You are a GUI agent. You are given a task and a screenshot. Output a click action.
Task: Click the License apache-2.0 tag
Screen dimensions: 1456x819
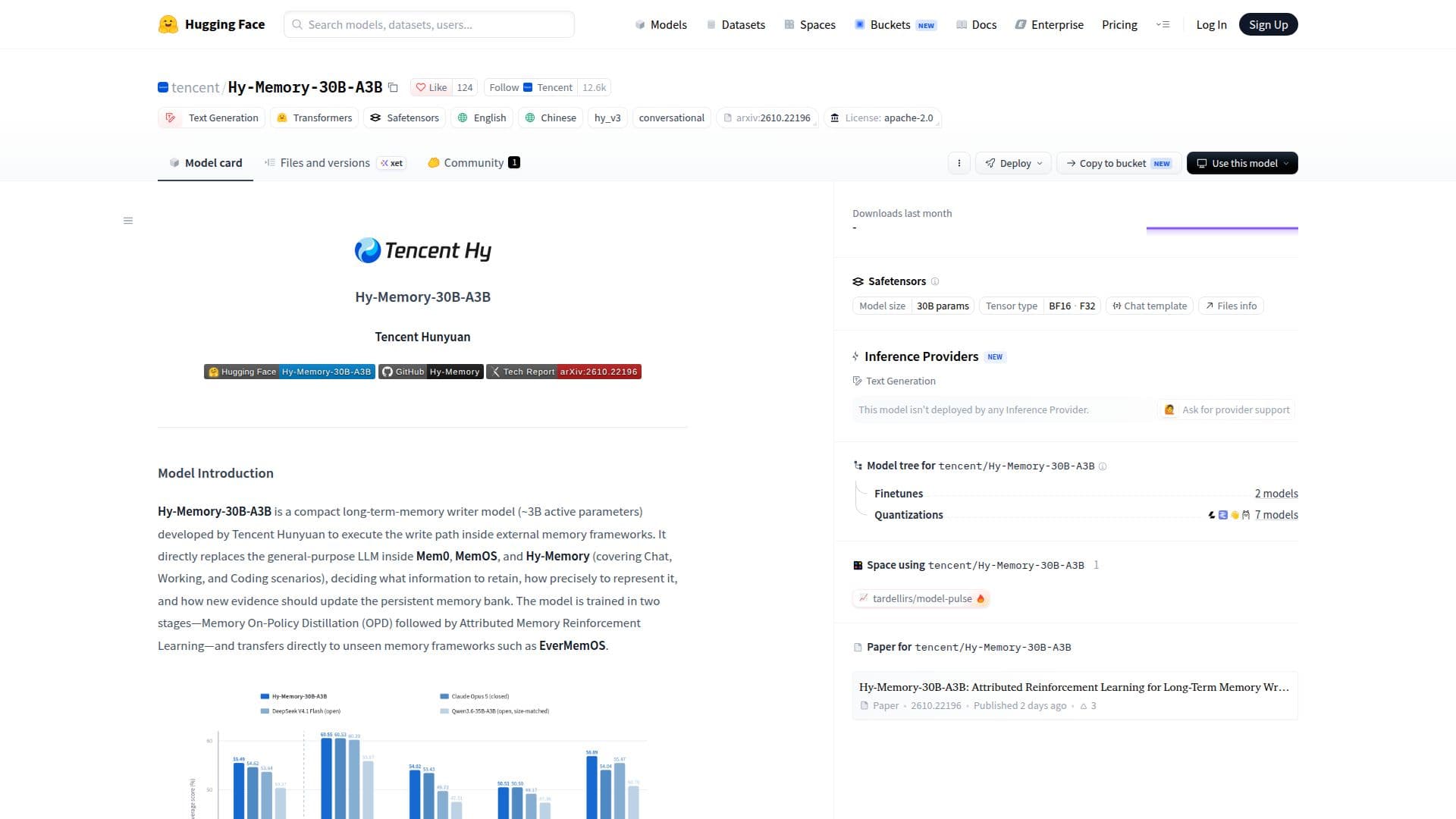[x=883, y=118]
